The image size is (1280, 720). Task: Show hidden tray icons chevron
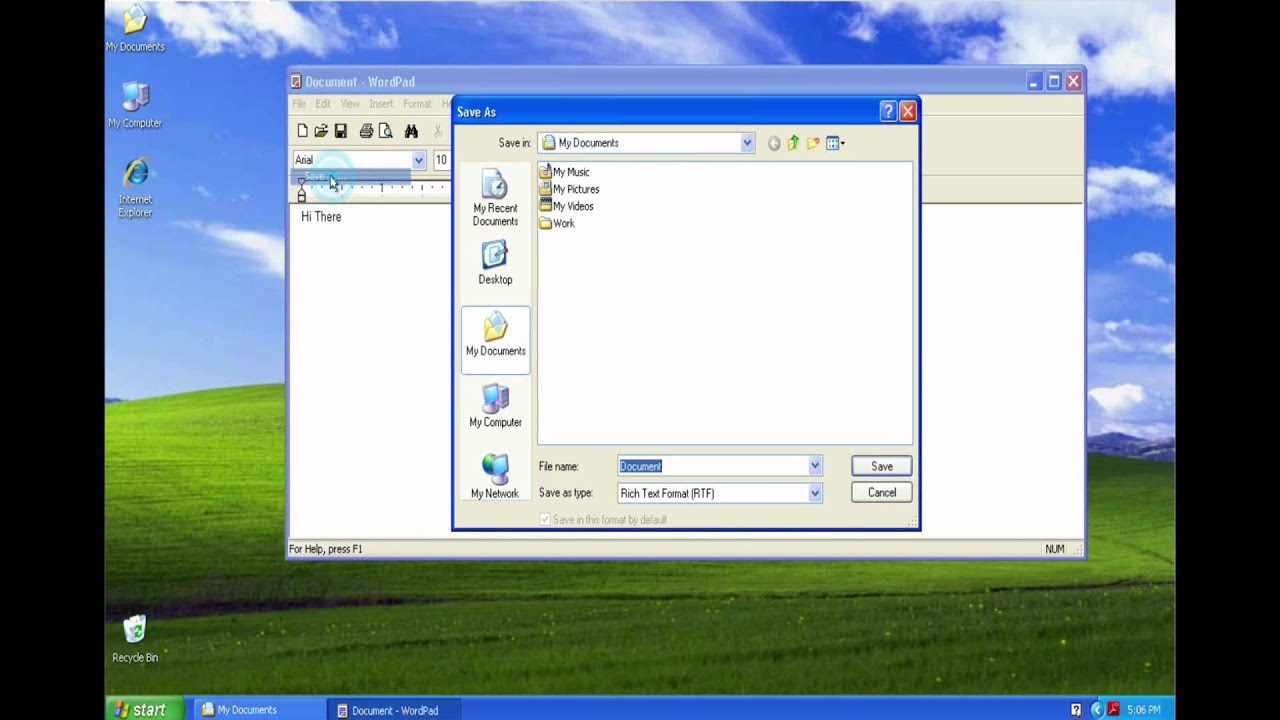(x=1096, y=710)
